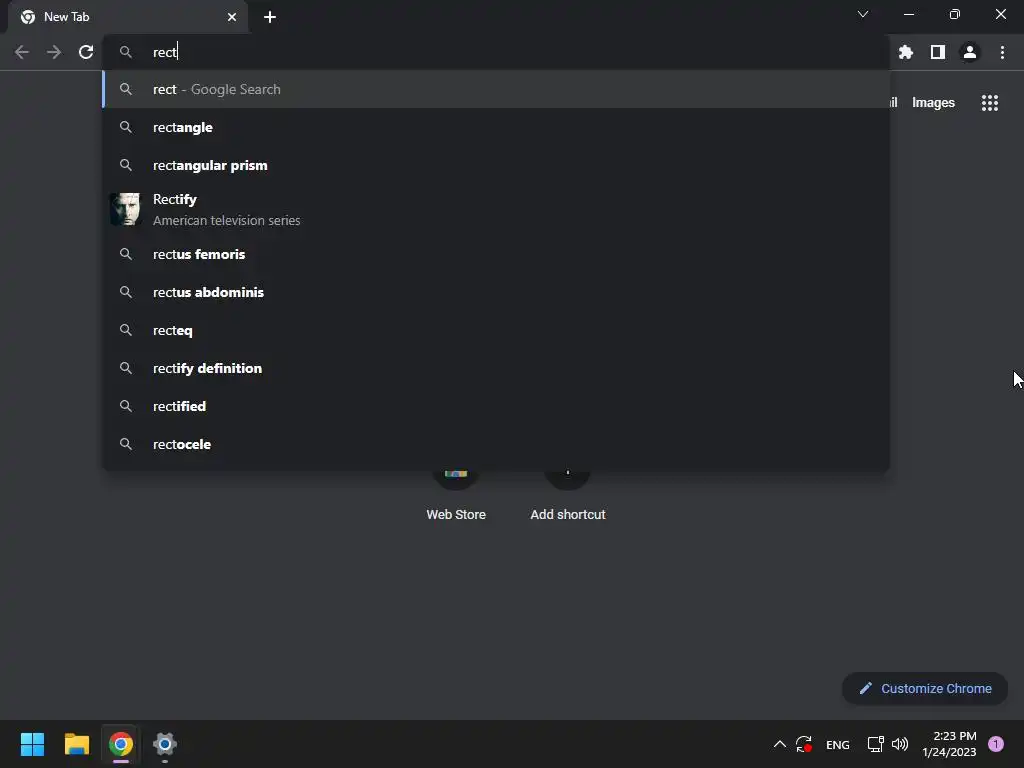The image size is (1024, 768).
Task: Select the 'recteq' suggestion
Action: click(x=496, y=330)
